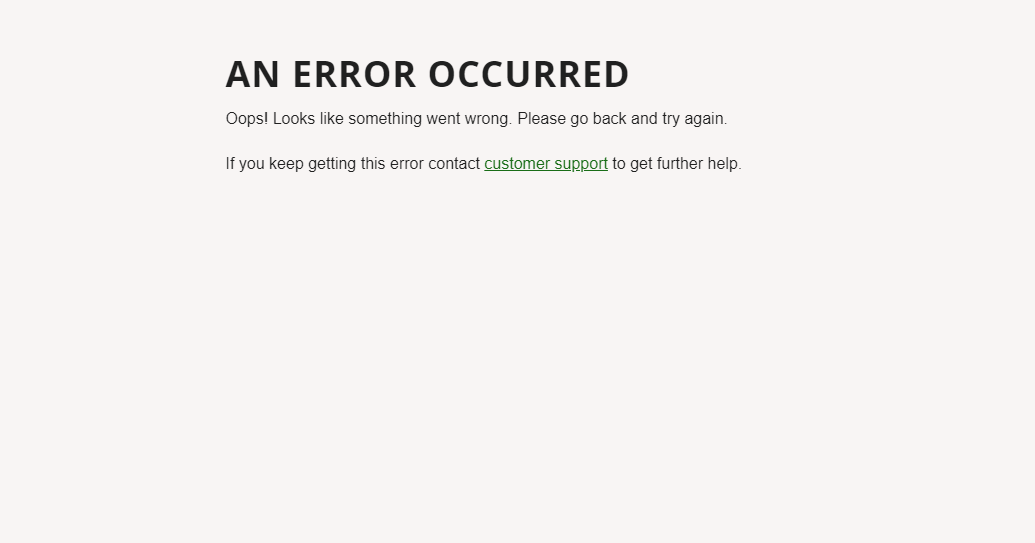Click 'Looks like something went wrong.' text
This screenshot has height=543, width=1035.
click(x=393, y=119)
